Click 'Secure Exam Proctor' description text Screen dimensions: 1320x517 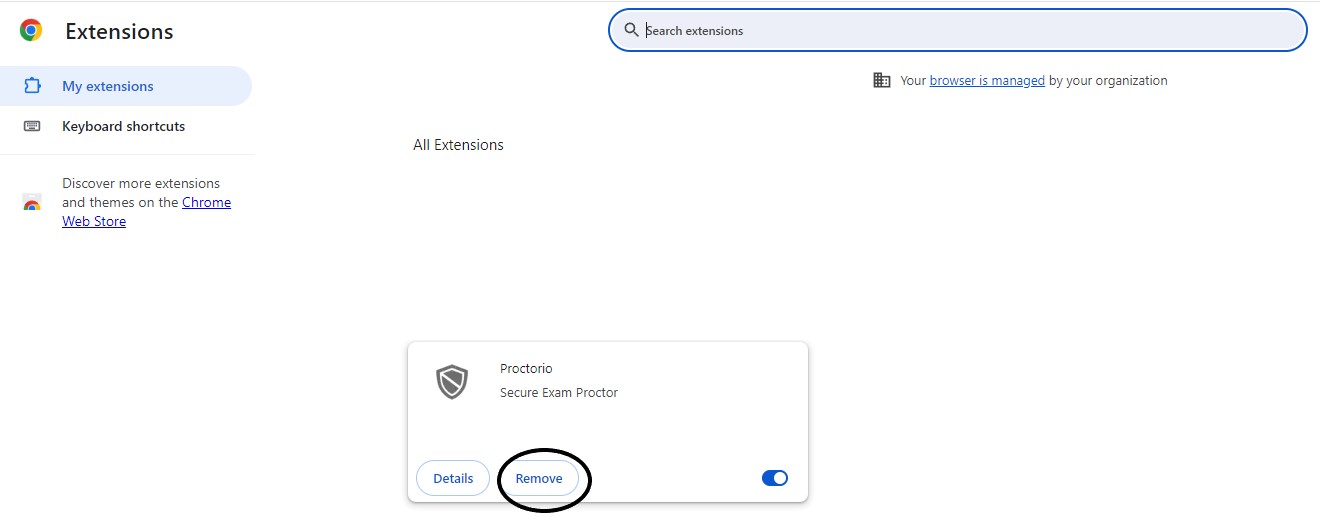coord(559,393)
